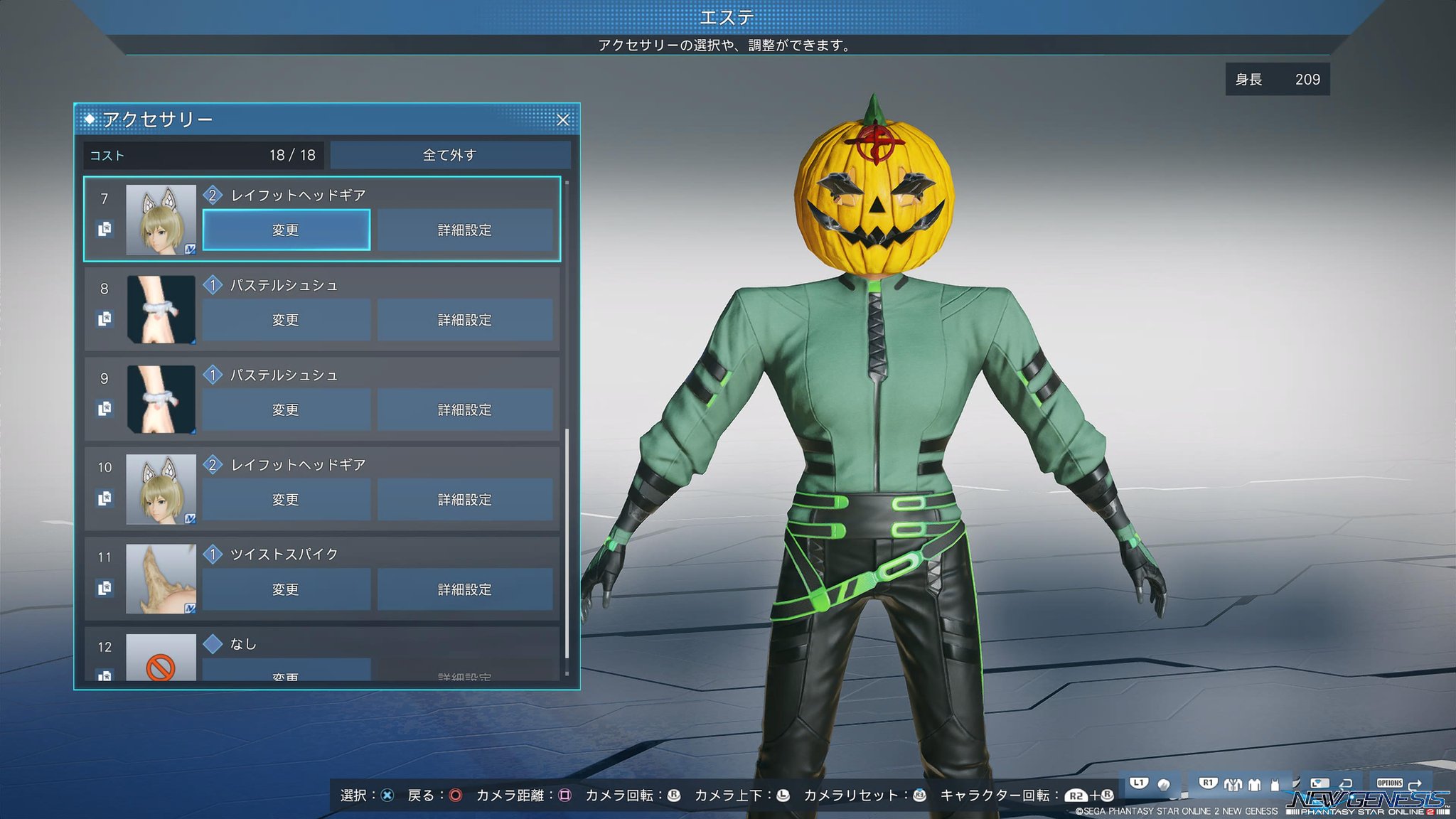Select the tank top innerwear icon
The height and width of the screenshot is (819, 1456).
[1275, 785]
